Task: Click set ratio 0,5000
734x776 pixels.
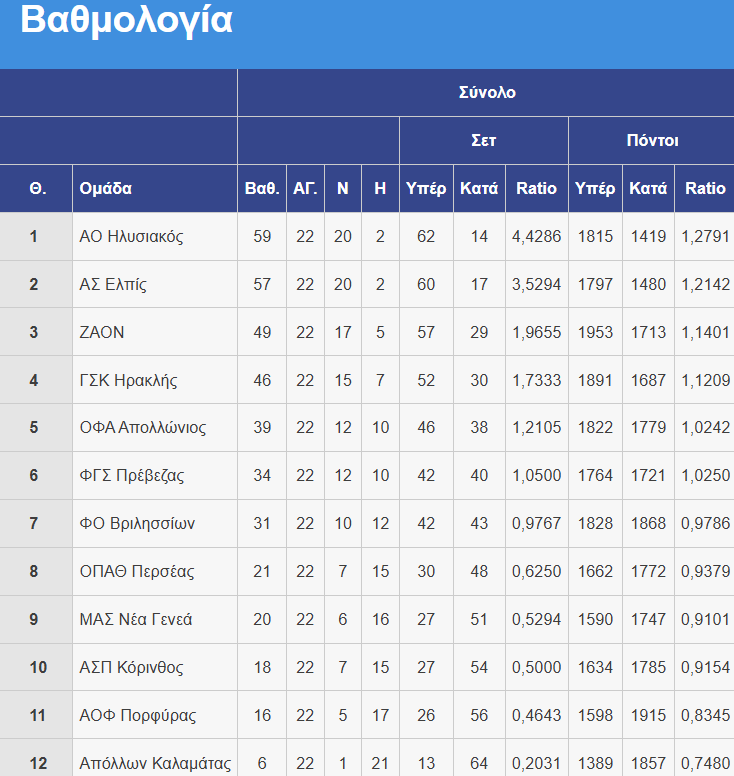Action: pos(537,668)
